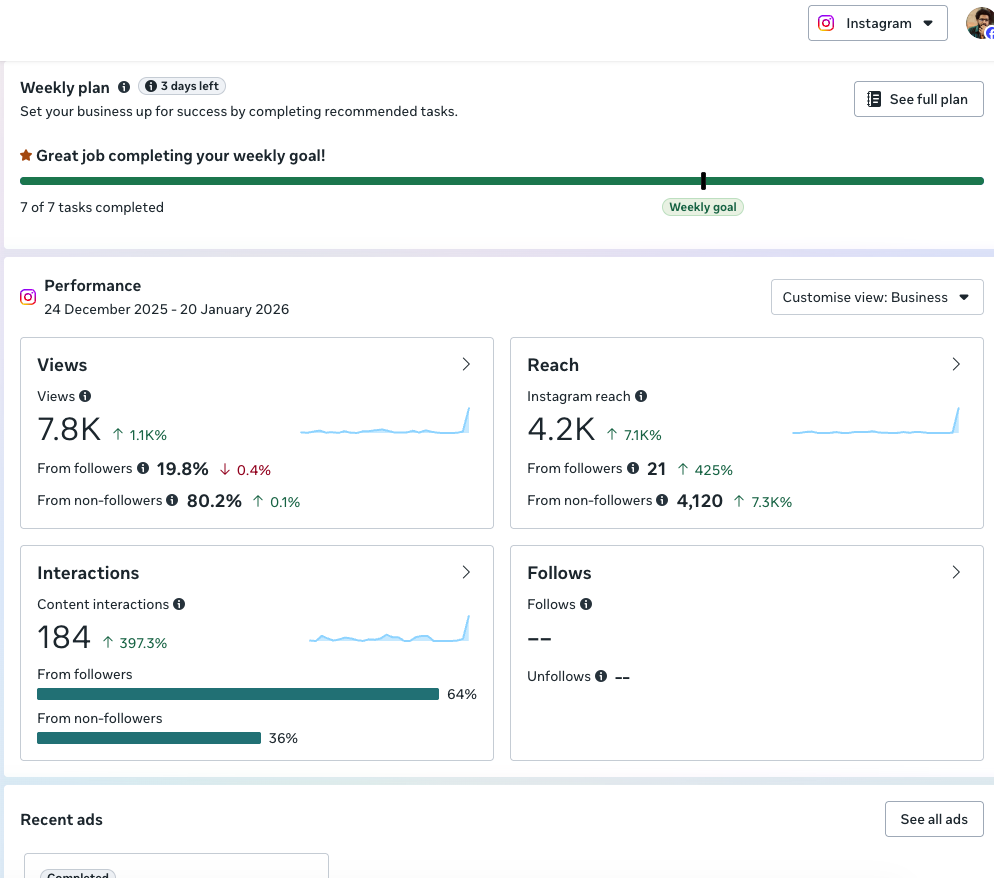Viewport: 994px width, 878px height.
Task: Click info icon for Reach From followers
Action: pos(633,468)
